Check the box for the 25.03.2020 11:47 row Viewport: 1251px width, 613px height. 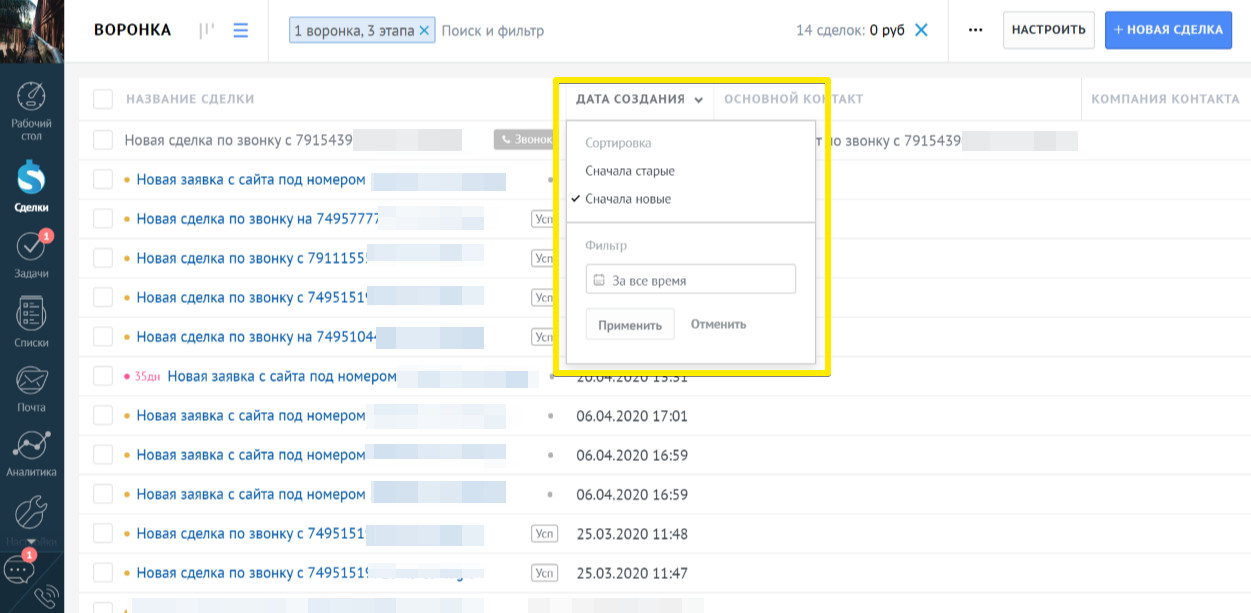(103, 573)
